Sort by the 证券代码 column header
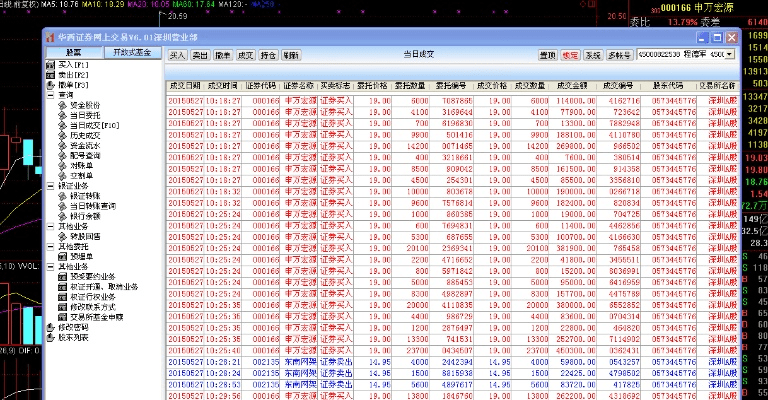This screenshot has width=768, height=400. (x=261, y=86)
